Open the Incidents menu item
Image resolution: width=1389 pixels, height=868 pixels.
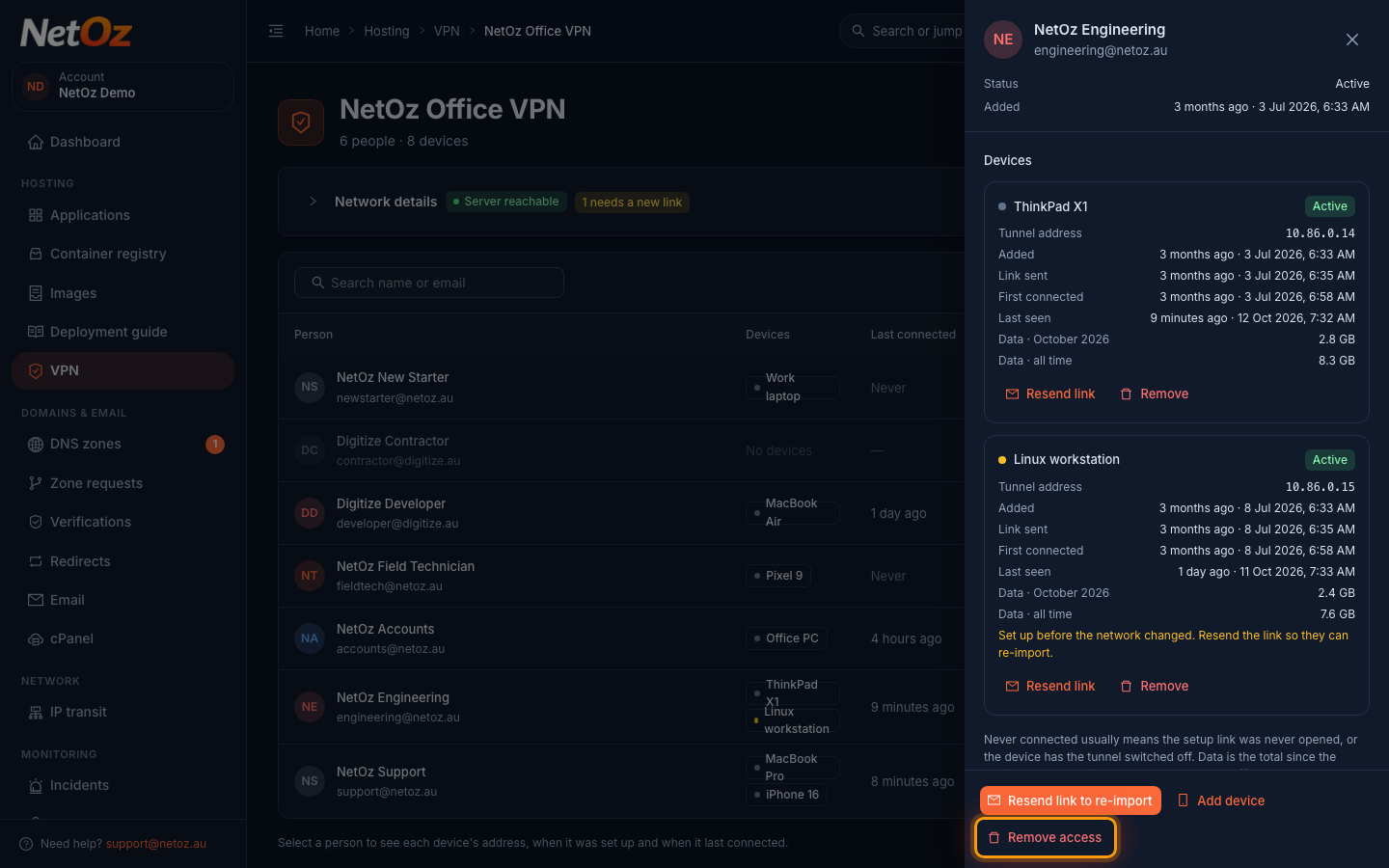(x=123, y=785)
